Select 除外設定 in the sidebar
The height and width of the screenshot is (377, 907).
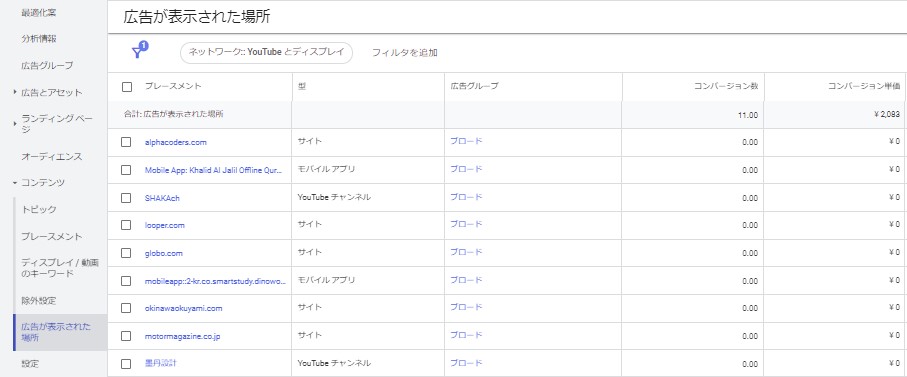tap(39, 301)
